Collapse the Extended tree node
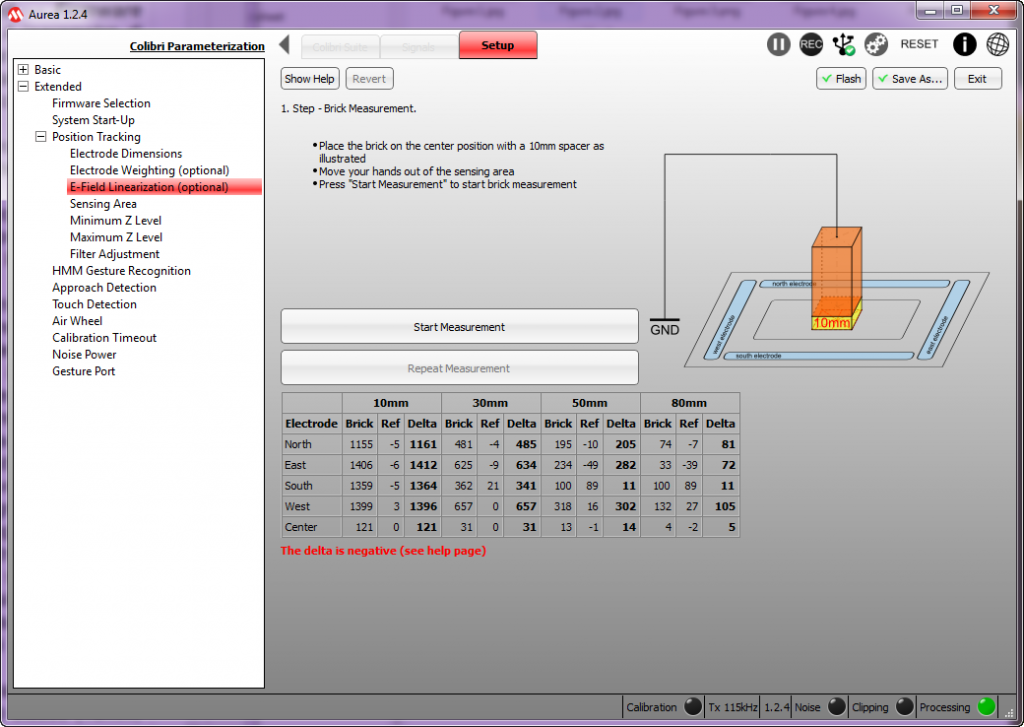Viewport: 1024px width, 727px height. click(x=24, y=87)
